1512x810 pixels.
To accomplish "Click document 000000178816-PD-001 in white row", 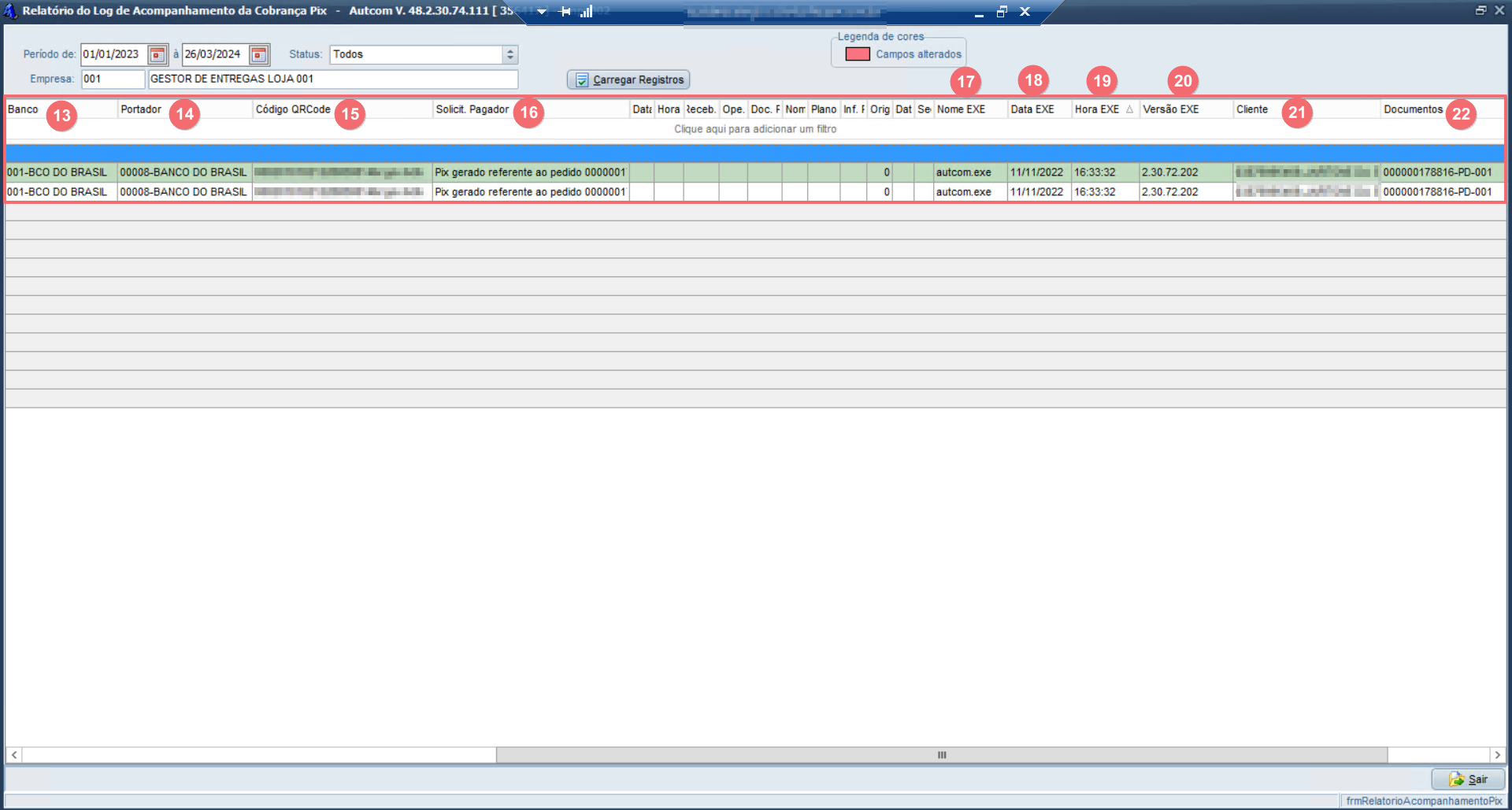I will 1442,192.
